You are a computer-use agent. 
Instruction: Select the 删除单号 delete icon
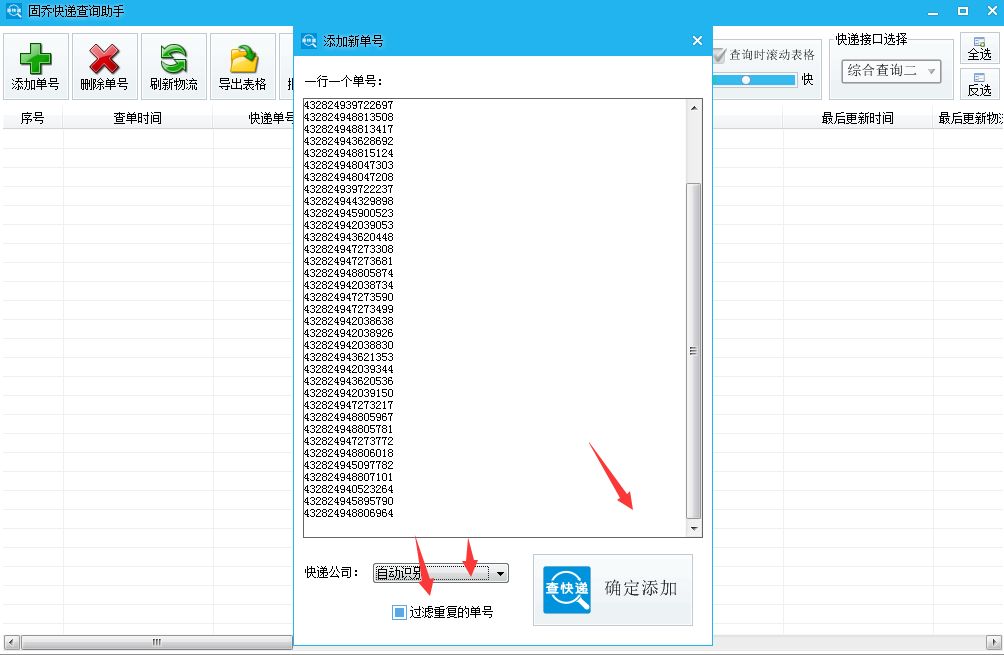point(103,65)
